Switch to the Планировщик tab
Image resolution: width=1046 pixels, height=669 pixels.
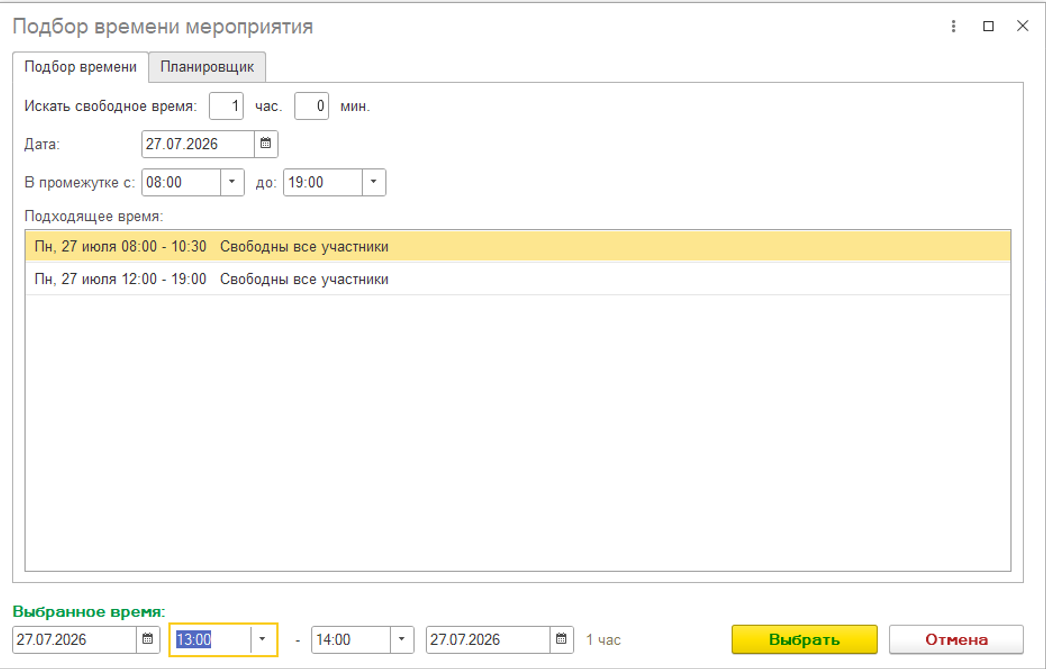(x=207, y=67)
